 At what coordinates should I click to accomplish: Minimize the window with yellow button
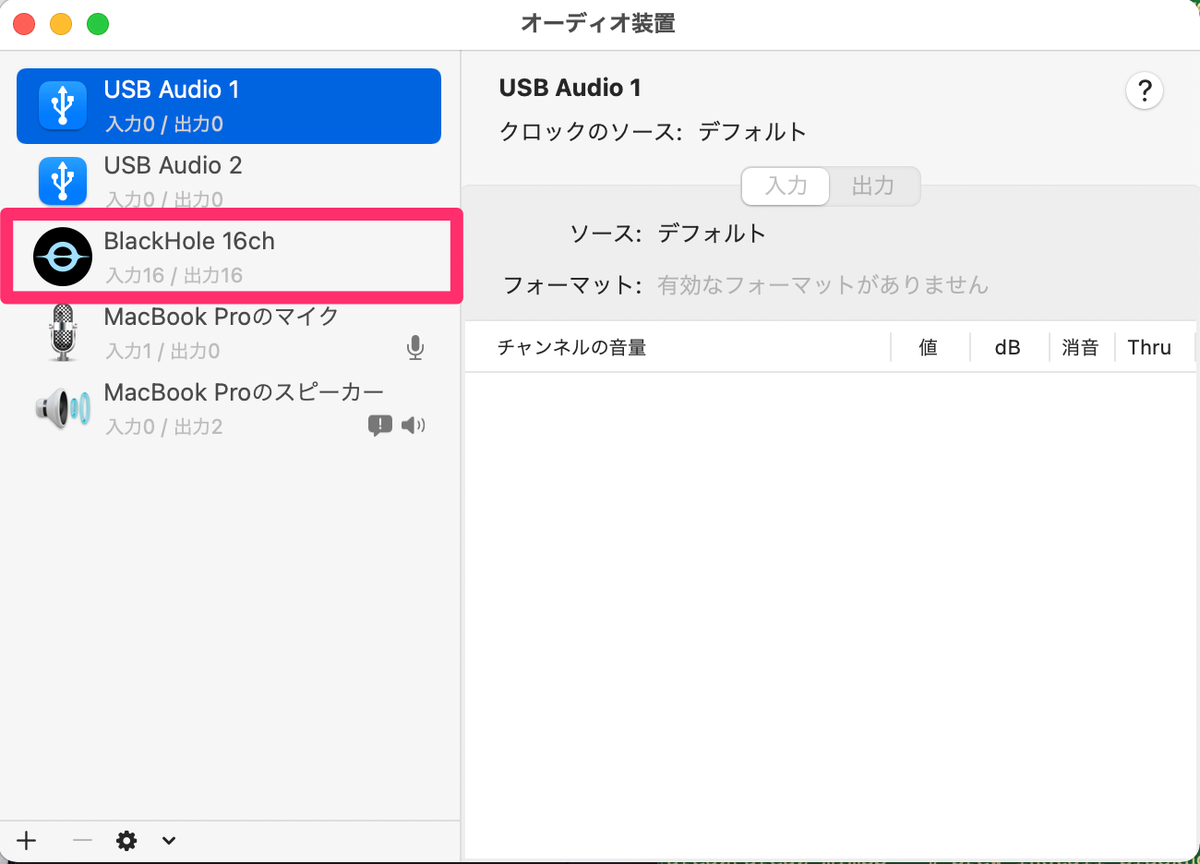click(61, 24)
